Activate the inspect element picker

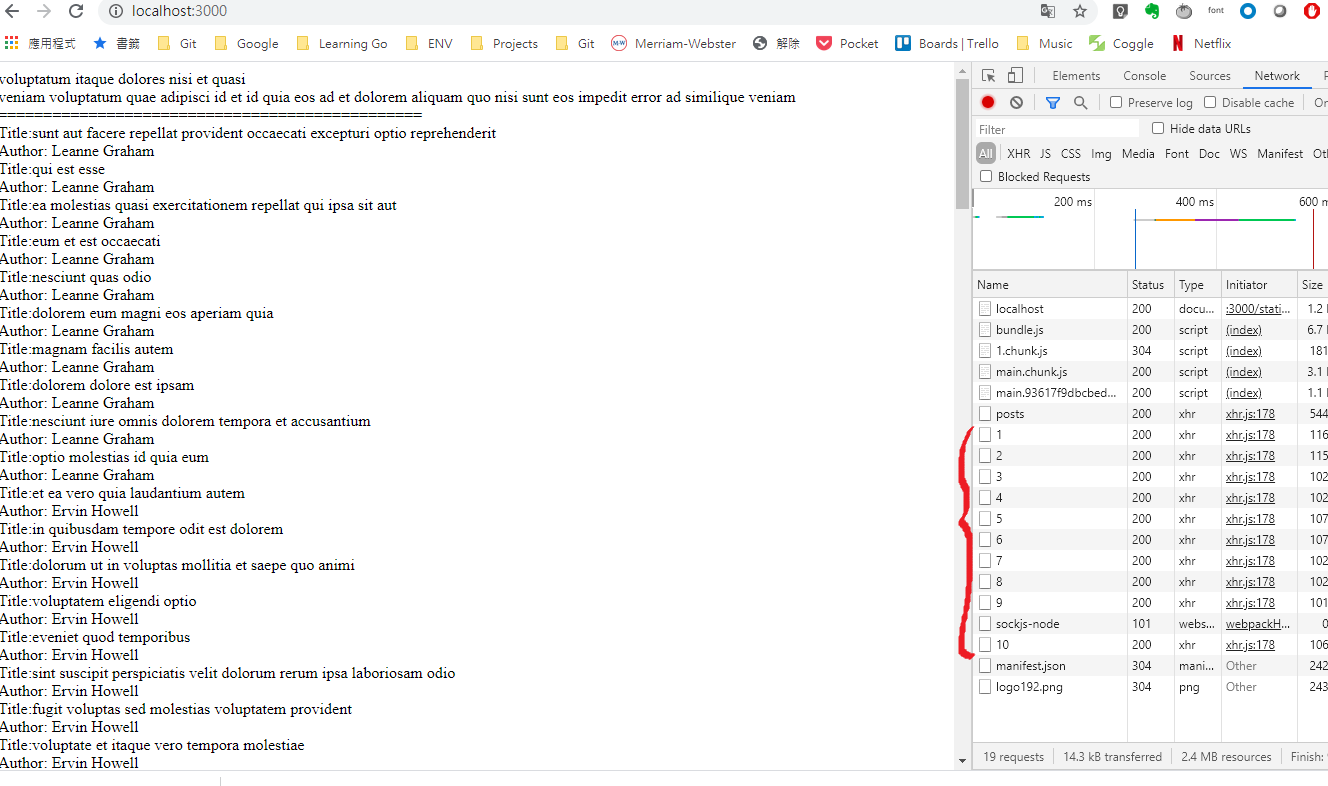pyautogui.click(x=988, y=76)
